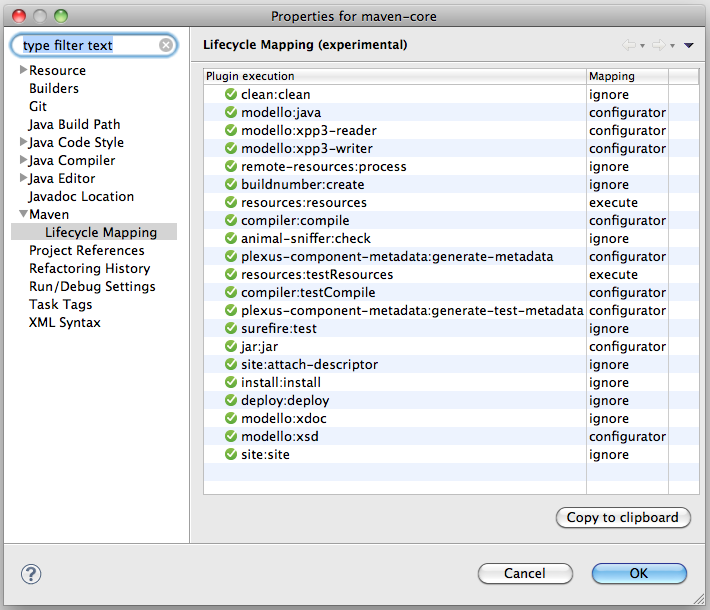The width and height of the screenshot is (710, 610).
Task: Click the green check icon beside resources:resources
Action: (x=231, y=202)
